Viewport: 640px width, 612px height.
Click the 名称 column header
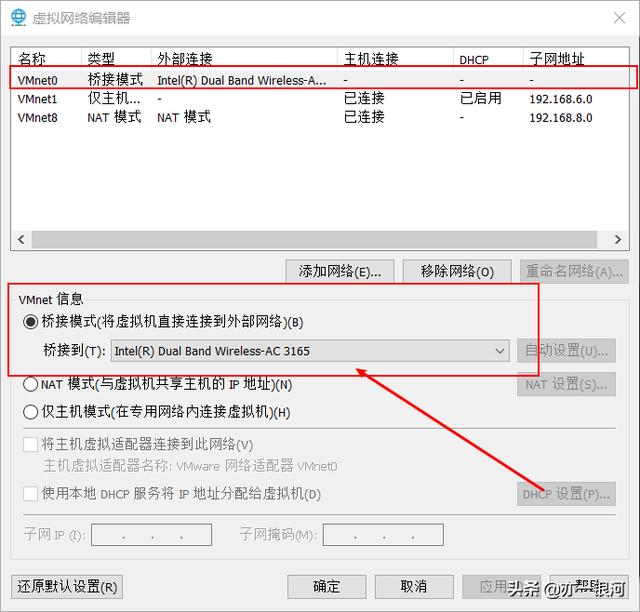(x=46, y=59)
